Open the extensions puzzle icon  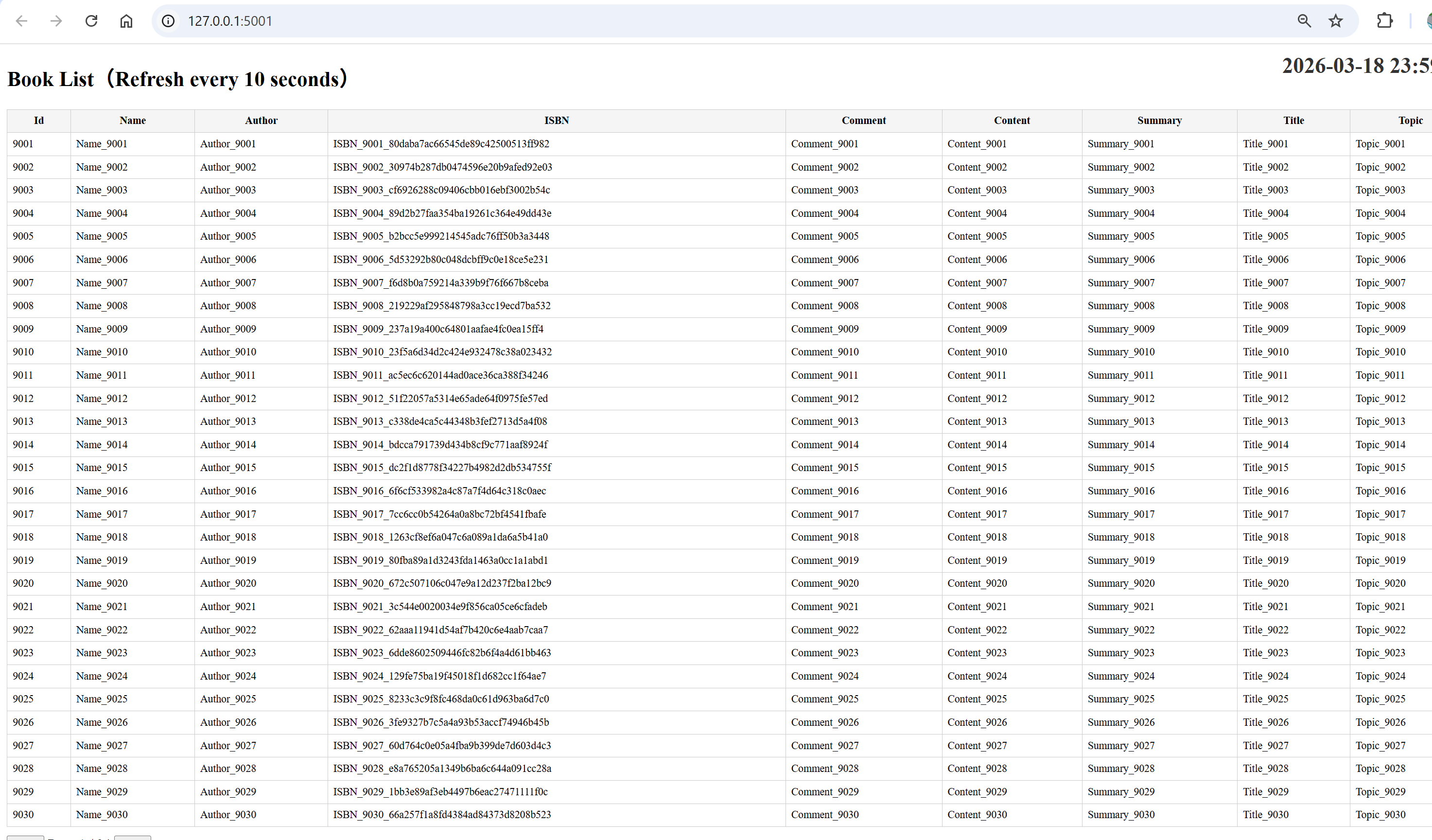click(x=1385, y=21)
